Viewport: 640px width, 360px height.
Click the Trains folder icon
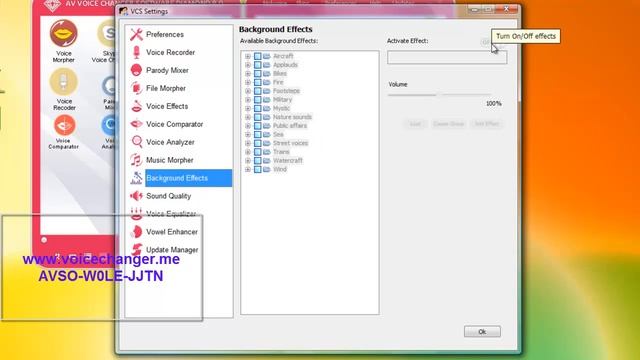(267, 152)
